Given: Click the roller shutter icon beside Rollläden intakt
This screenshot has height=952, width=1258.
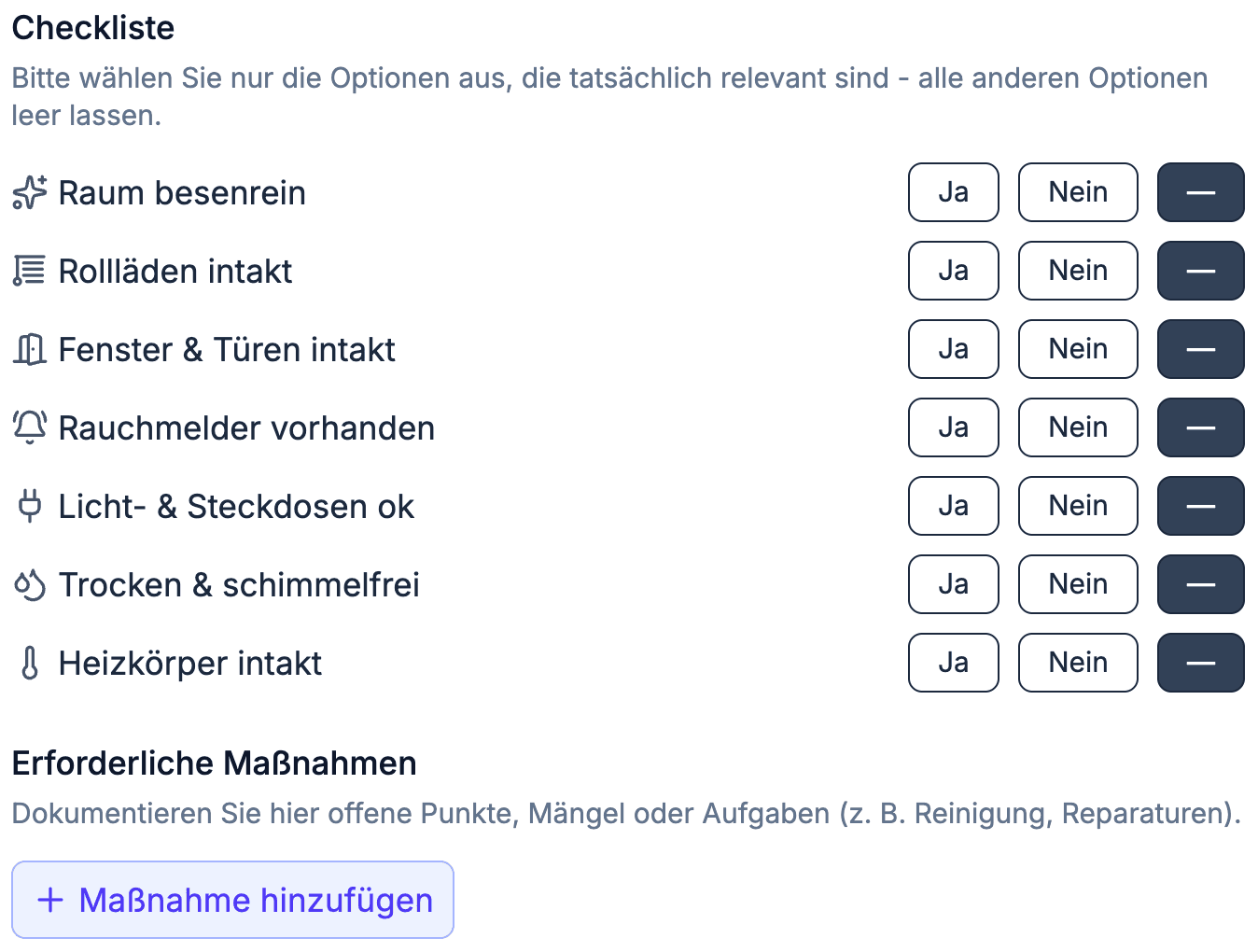Looking at the screenshot, I should click(x=29, y=271).
